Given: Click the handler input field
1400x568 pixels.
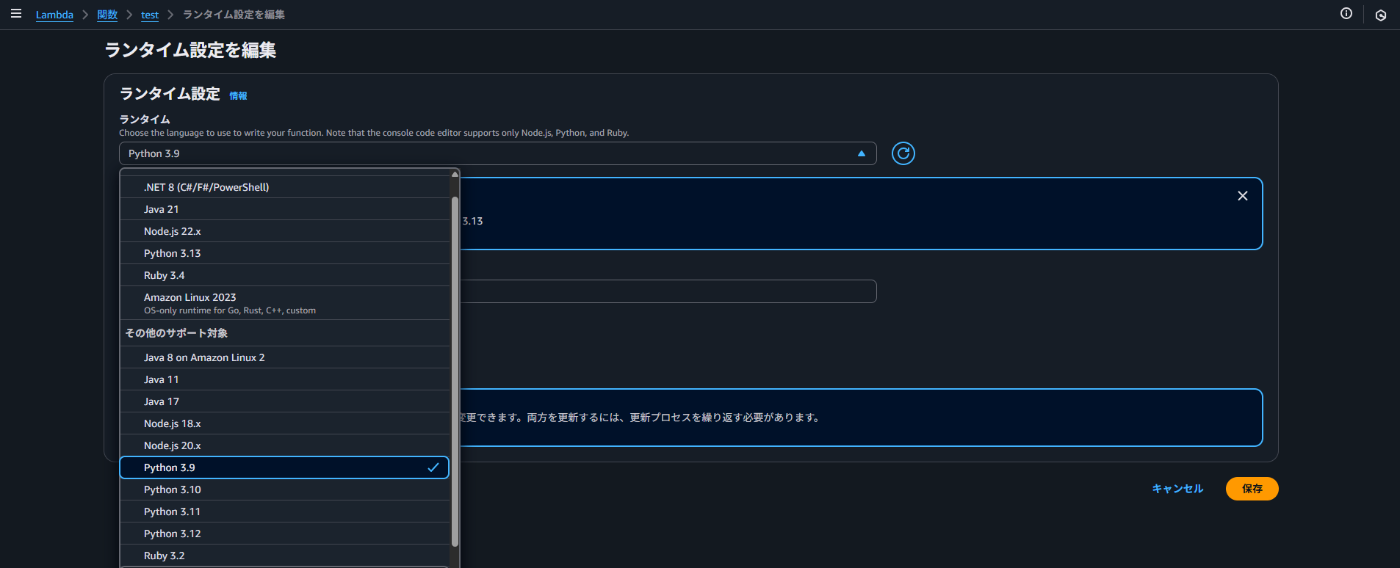Looking at the screenshot, I should (668, 291).
